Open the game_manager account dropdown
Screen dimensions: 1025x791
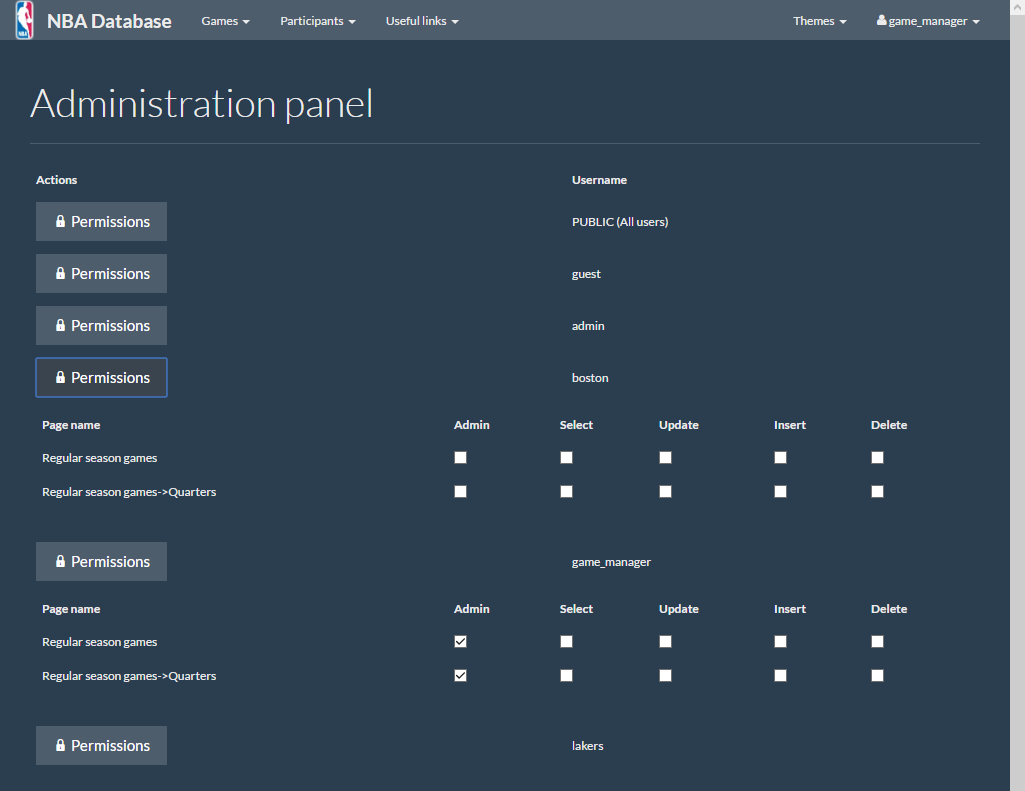tap(927, 20)
